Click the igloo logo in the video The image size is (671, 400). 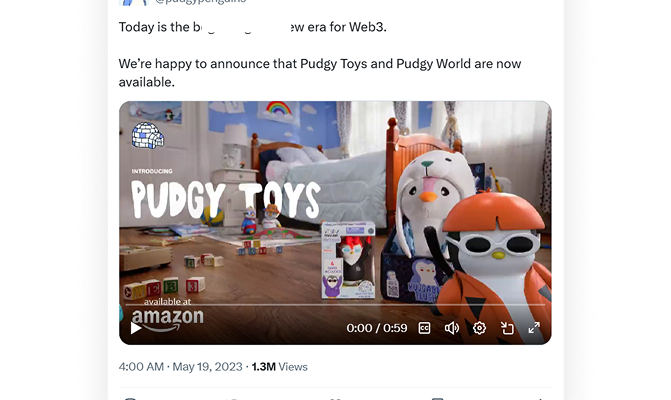pos(148,135)
